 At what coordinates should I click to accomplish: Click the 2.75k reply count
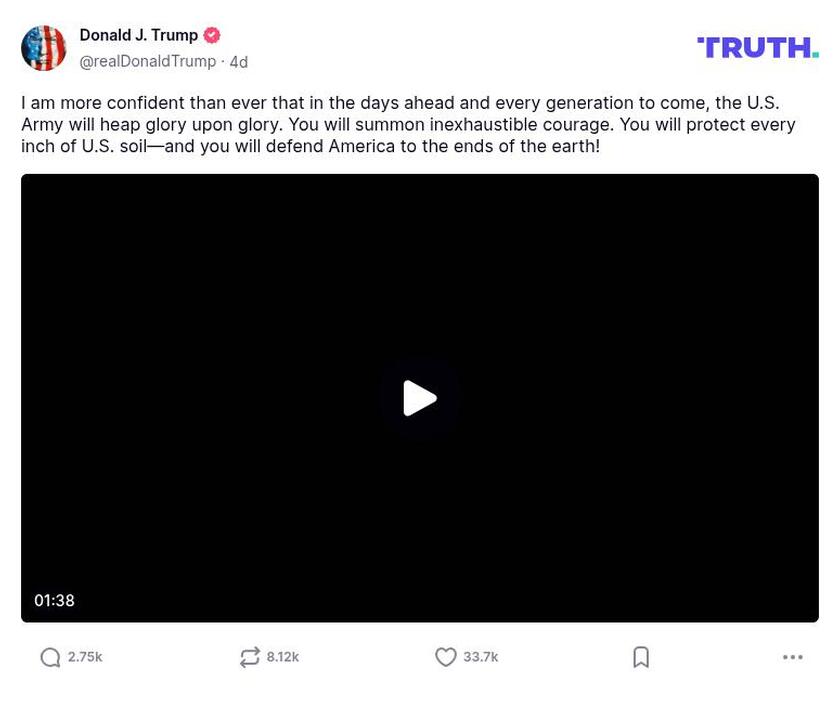point(85,657)
